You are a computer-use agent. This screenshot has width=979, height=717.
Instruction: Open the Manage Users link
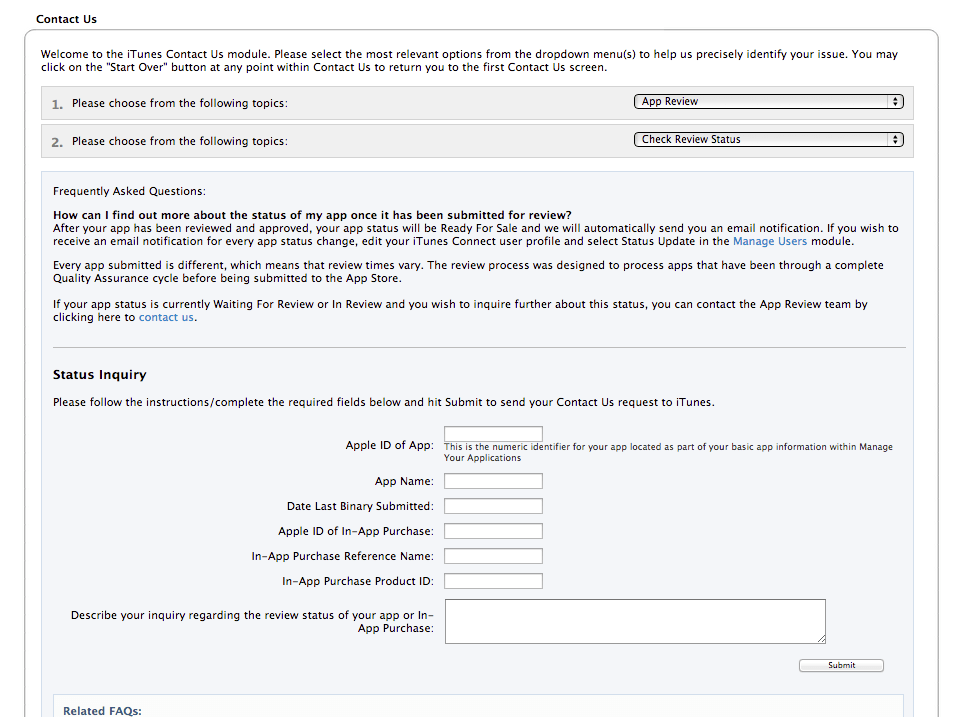[769, 242]
